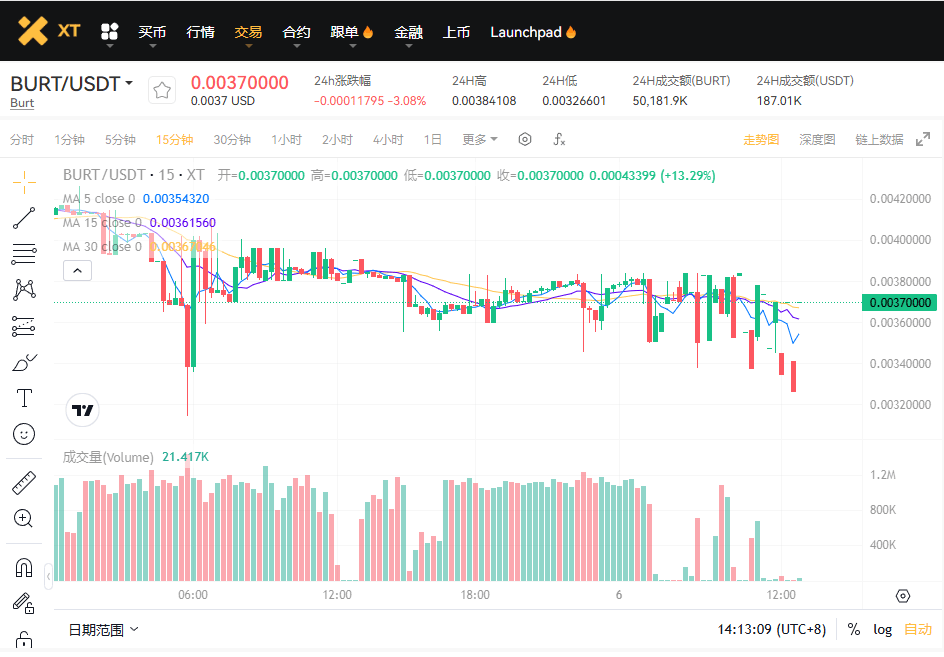Add BURT/USDT to favorites star
This screenshot has height=657, width=944.
click(162, 91)
